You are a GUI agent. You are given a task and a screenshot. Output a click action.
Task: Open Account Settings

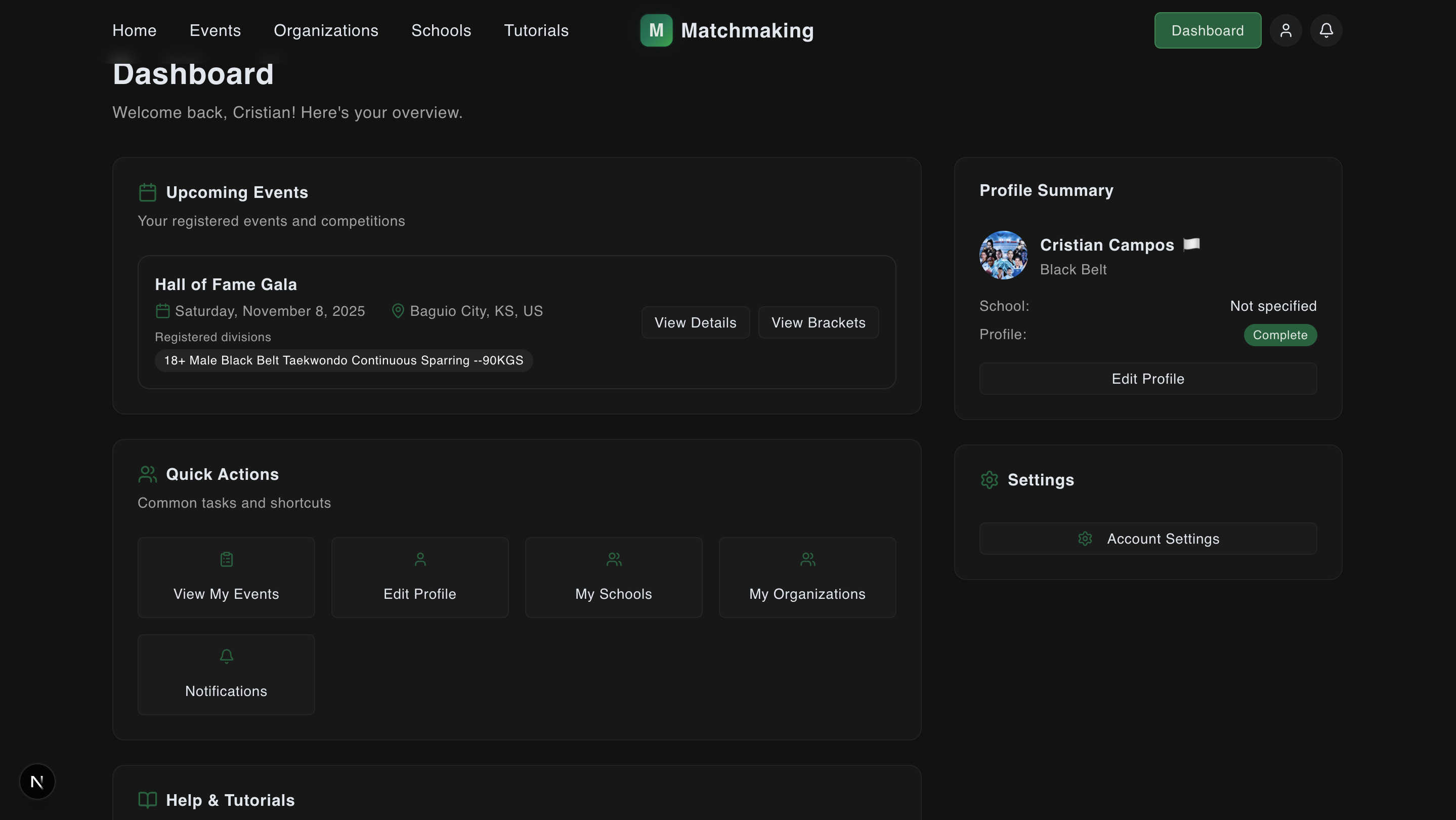tap(1148, 539)
